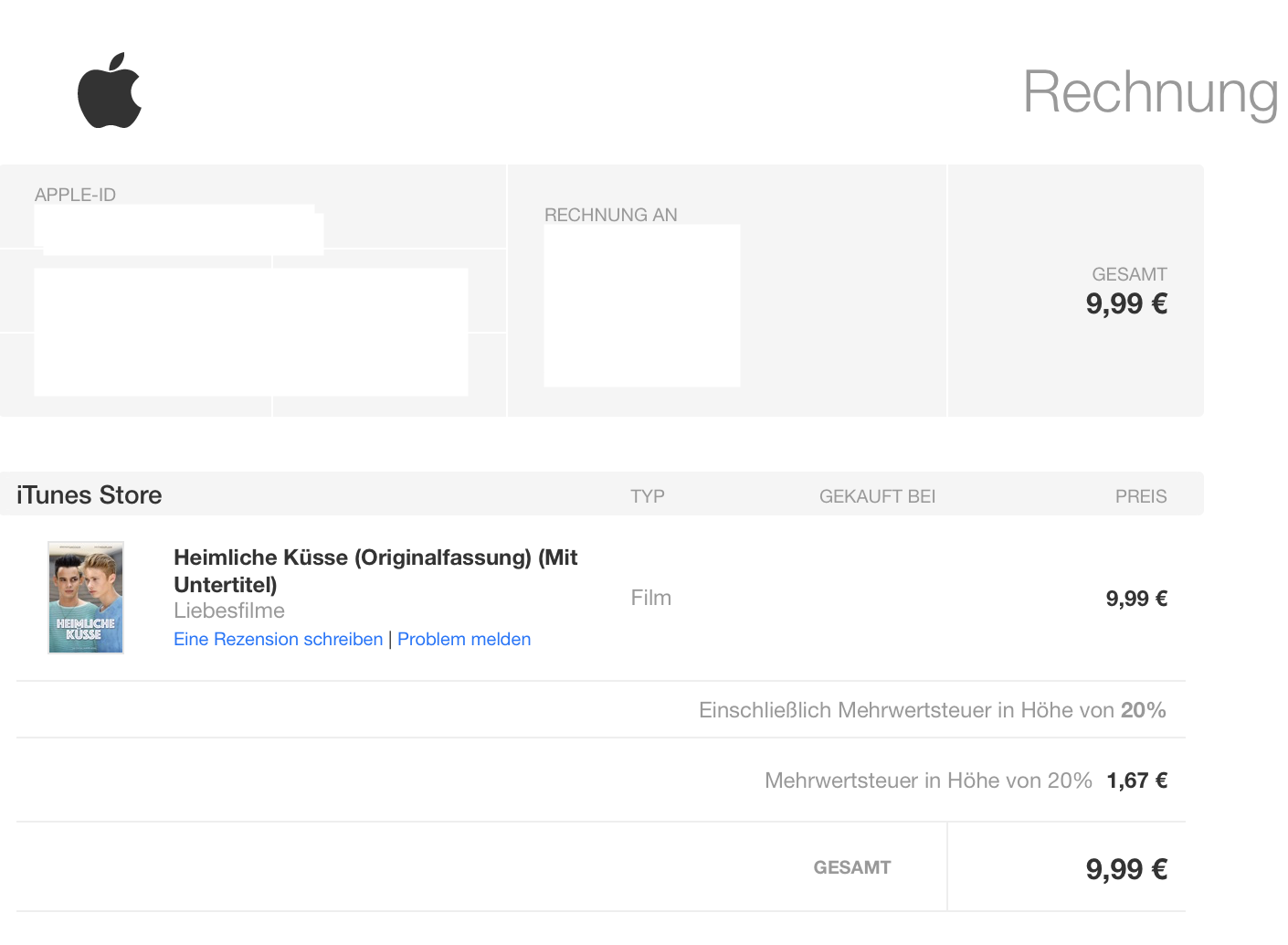Image resolution: width=1288 pixels, height=945 pixels.
Task: Click the movie's 9,99 € item price
Action: pyautogui.click(x=1136, y=599)
